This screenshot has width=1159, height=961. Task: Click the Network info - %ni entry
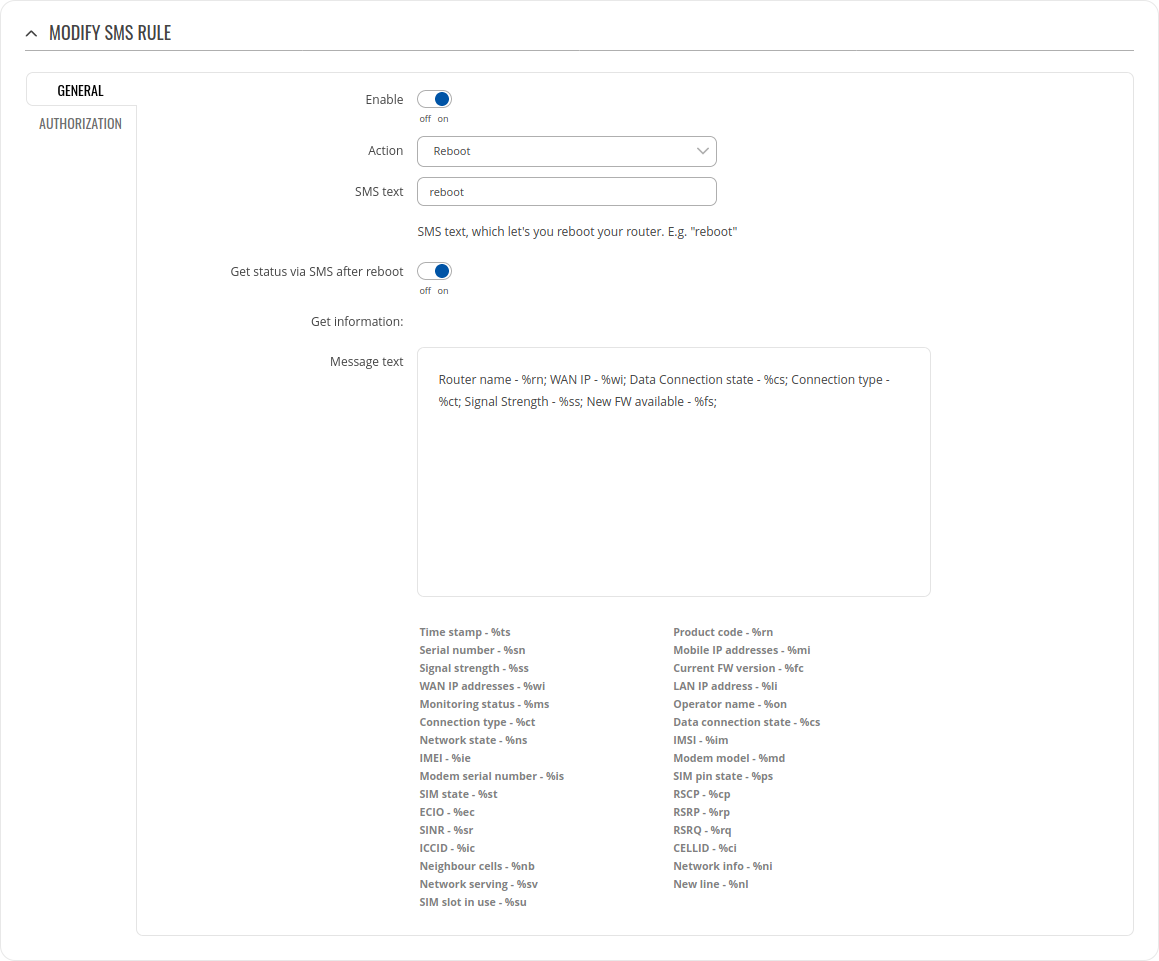722,867
